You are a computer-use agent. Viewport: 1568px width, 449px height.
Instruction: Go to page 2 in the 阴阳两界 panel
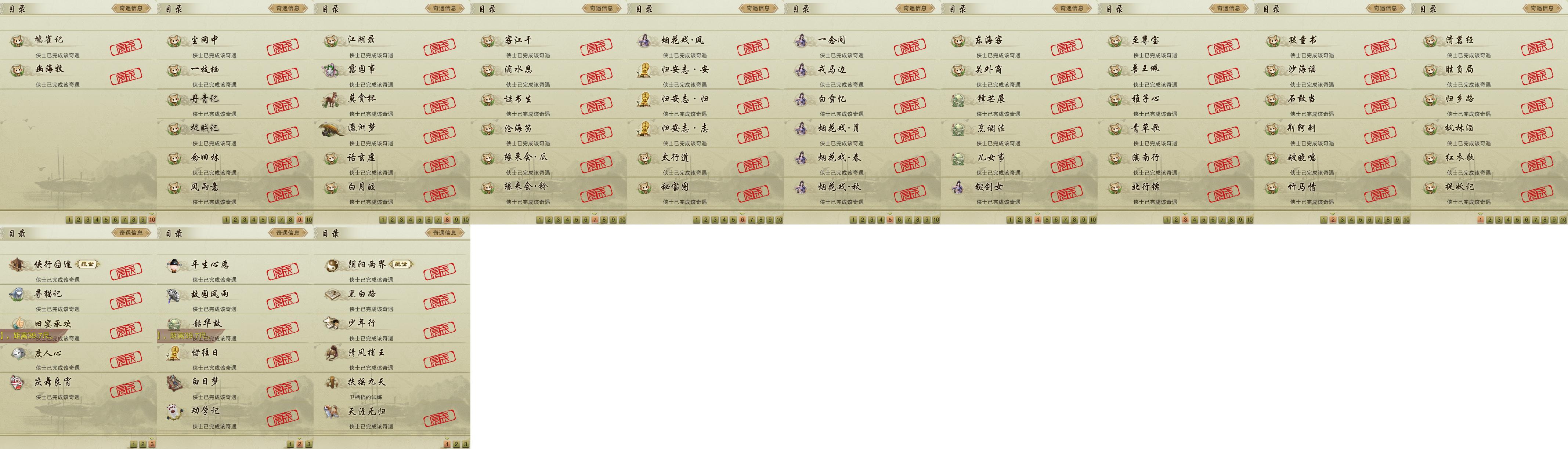pyautogui.click(x=456, y=444)
